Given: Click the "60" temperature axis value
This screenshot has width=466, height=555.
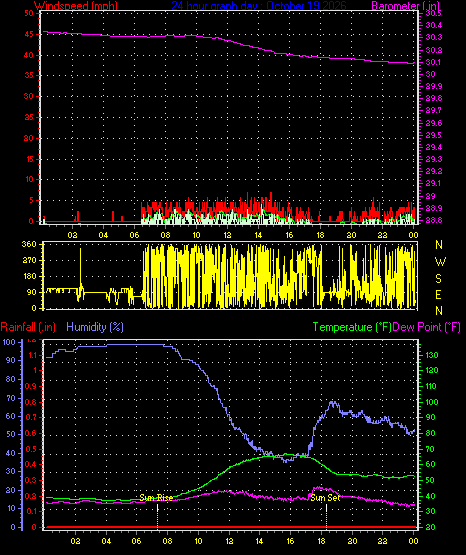Looking at the screenshot, I should [430, 464].
